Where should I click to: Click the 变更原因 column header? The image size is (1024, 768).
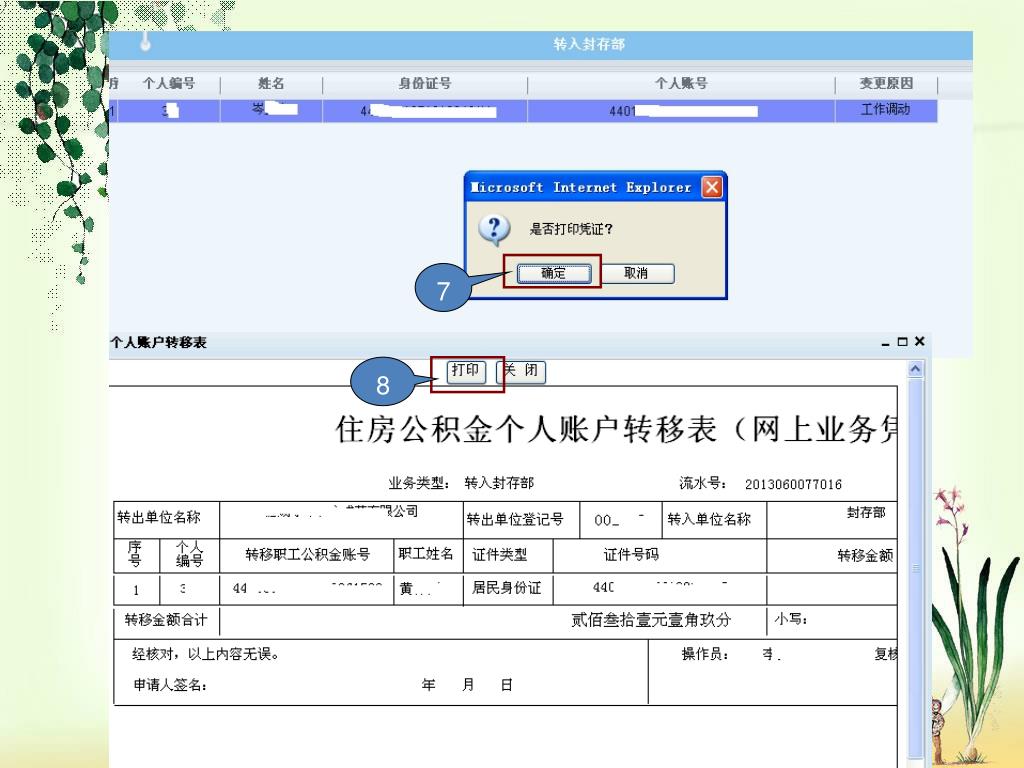[x=886, y=83]
